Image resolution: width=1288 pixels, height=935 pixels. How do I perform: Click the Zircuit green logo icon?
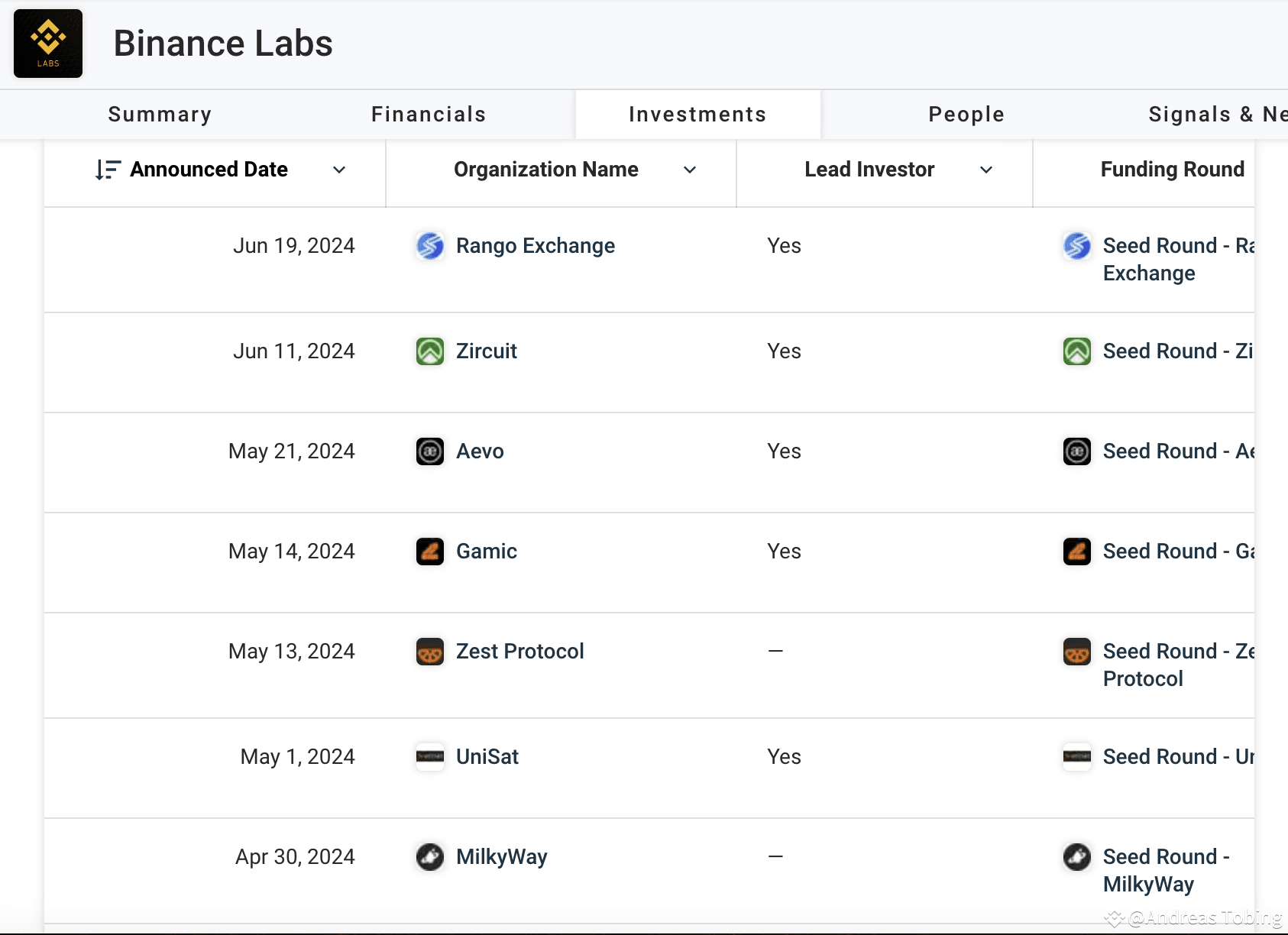pyautogui.click(x=430, y=351)
